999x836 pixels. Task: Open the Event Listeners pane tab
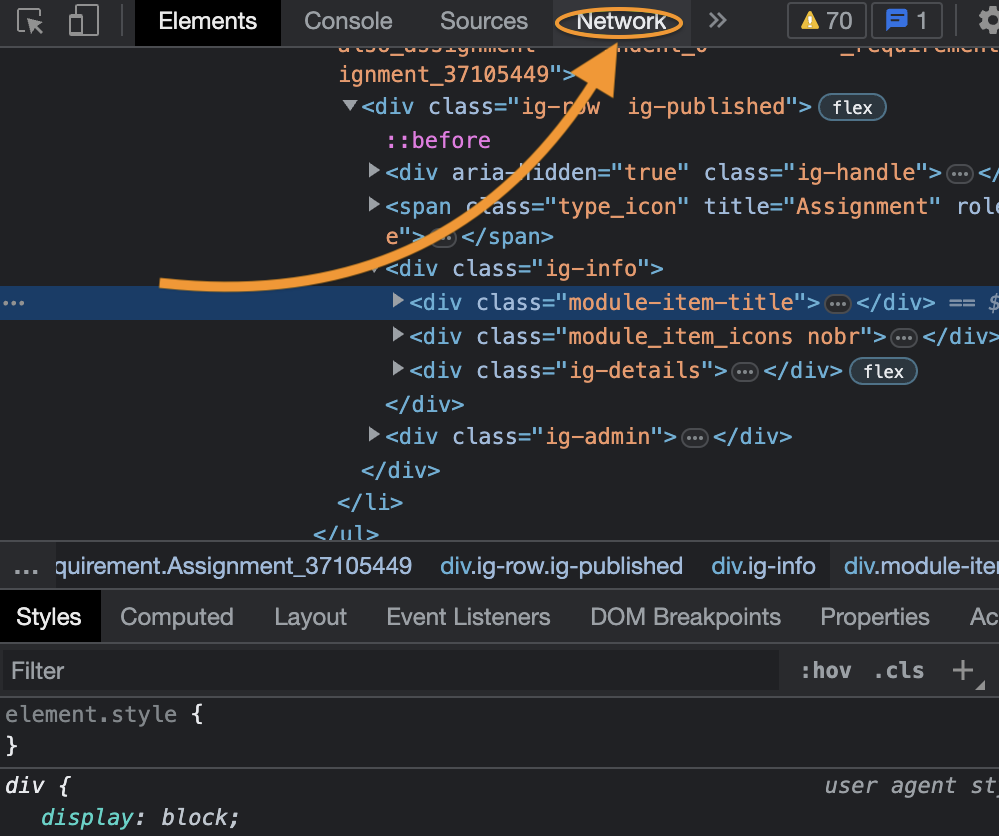click(468, 616)
